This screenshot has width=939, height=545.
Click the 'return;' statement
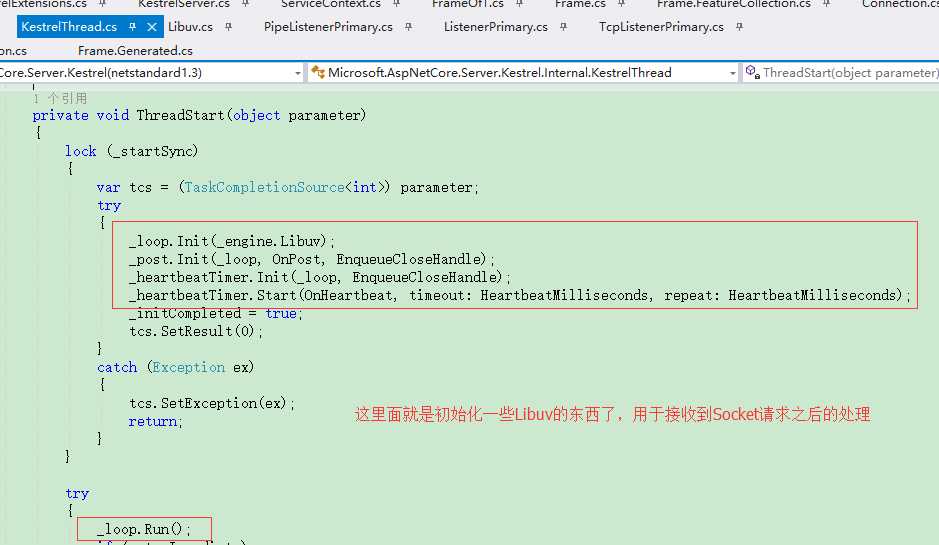point(156,421)
